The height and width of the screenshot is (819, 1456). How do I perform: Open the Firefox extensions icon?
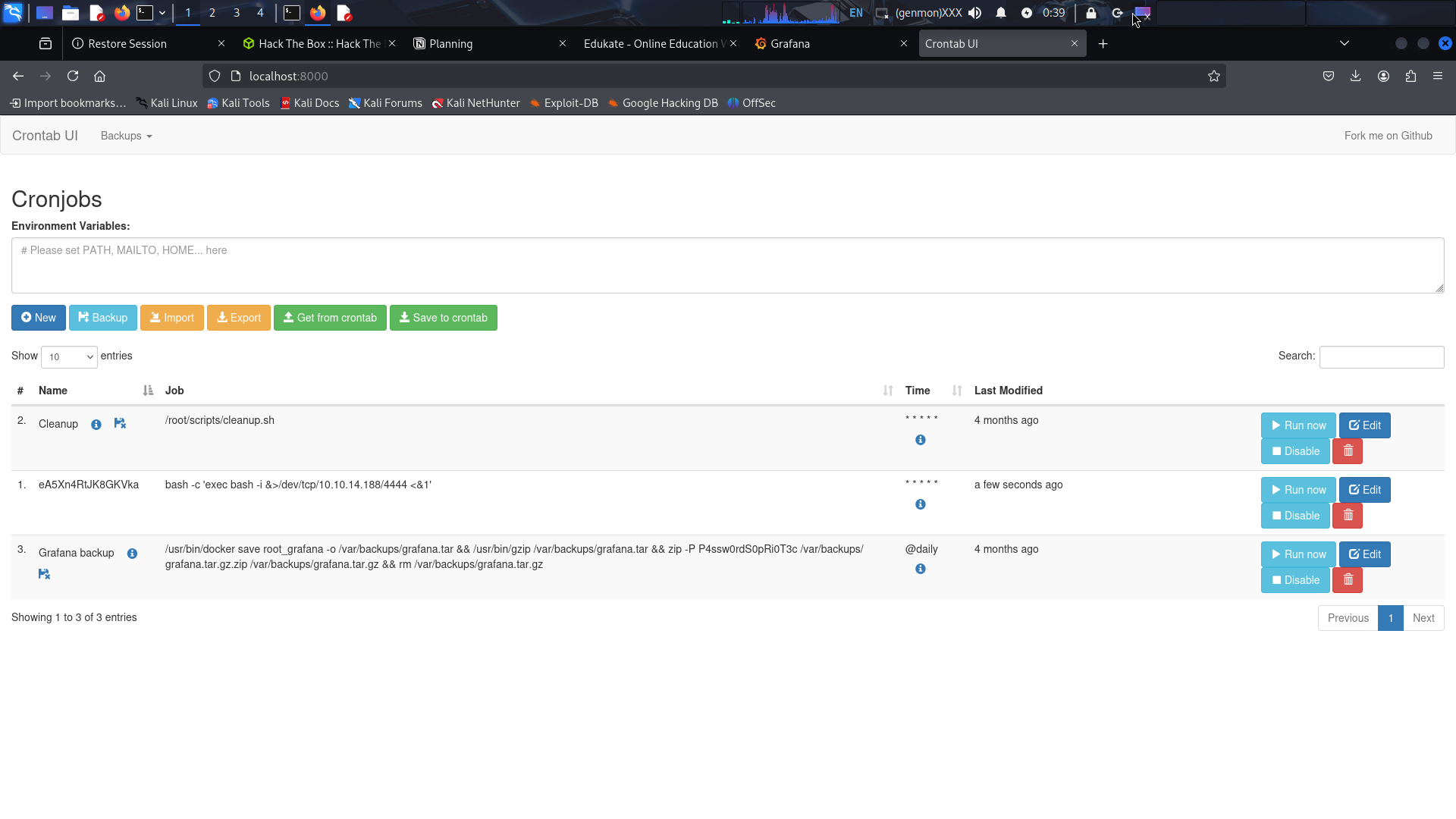point(1410,76)
